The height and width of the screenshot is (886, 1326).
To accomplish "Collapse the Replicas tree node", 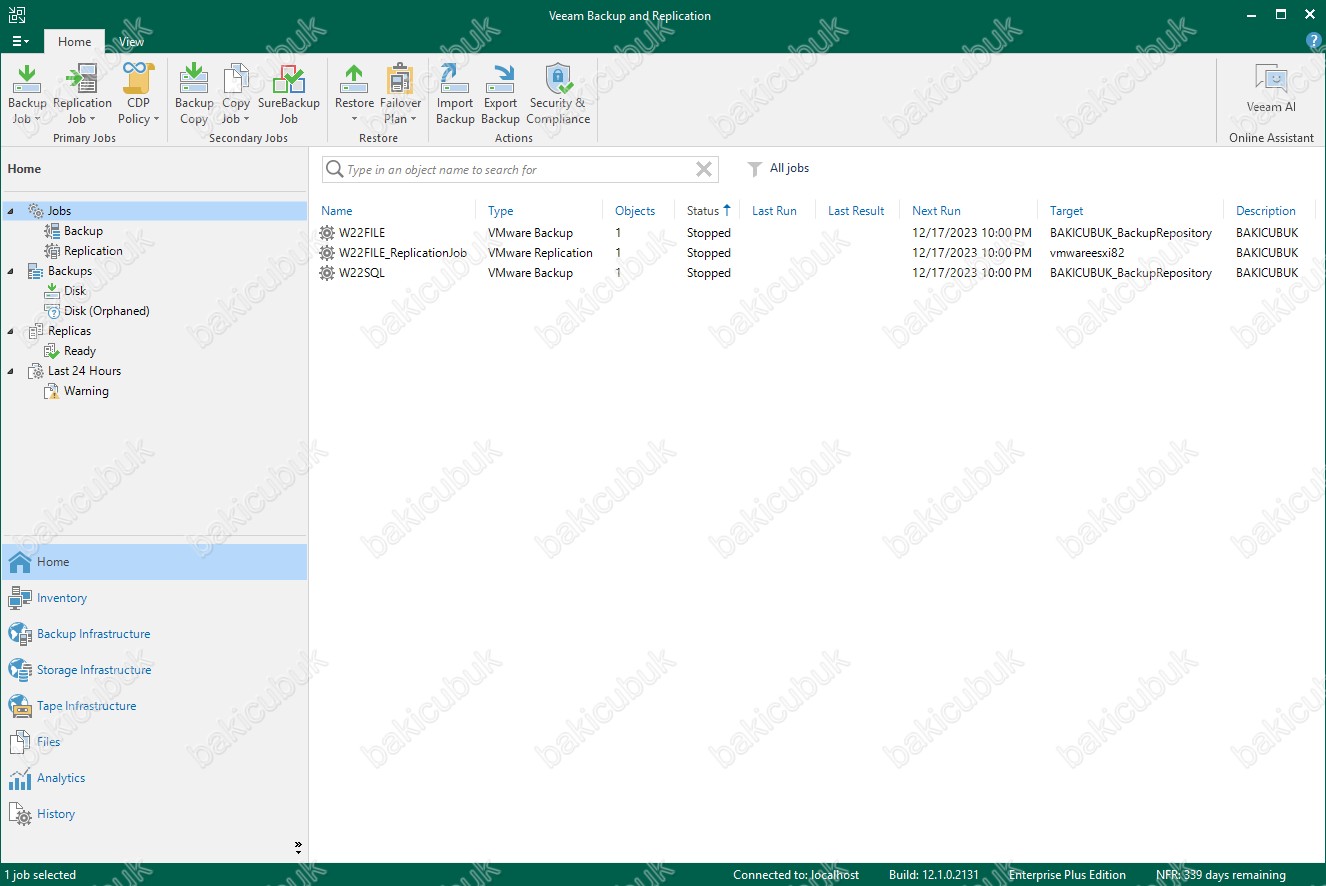I will coord(10,331).
